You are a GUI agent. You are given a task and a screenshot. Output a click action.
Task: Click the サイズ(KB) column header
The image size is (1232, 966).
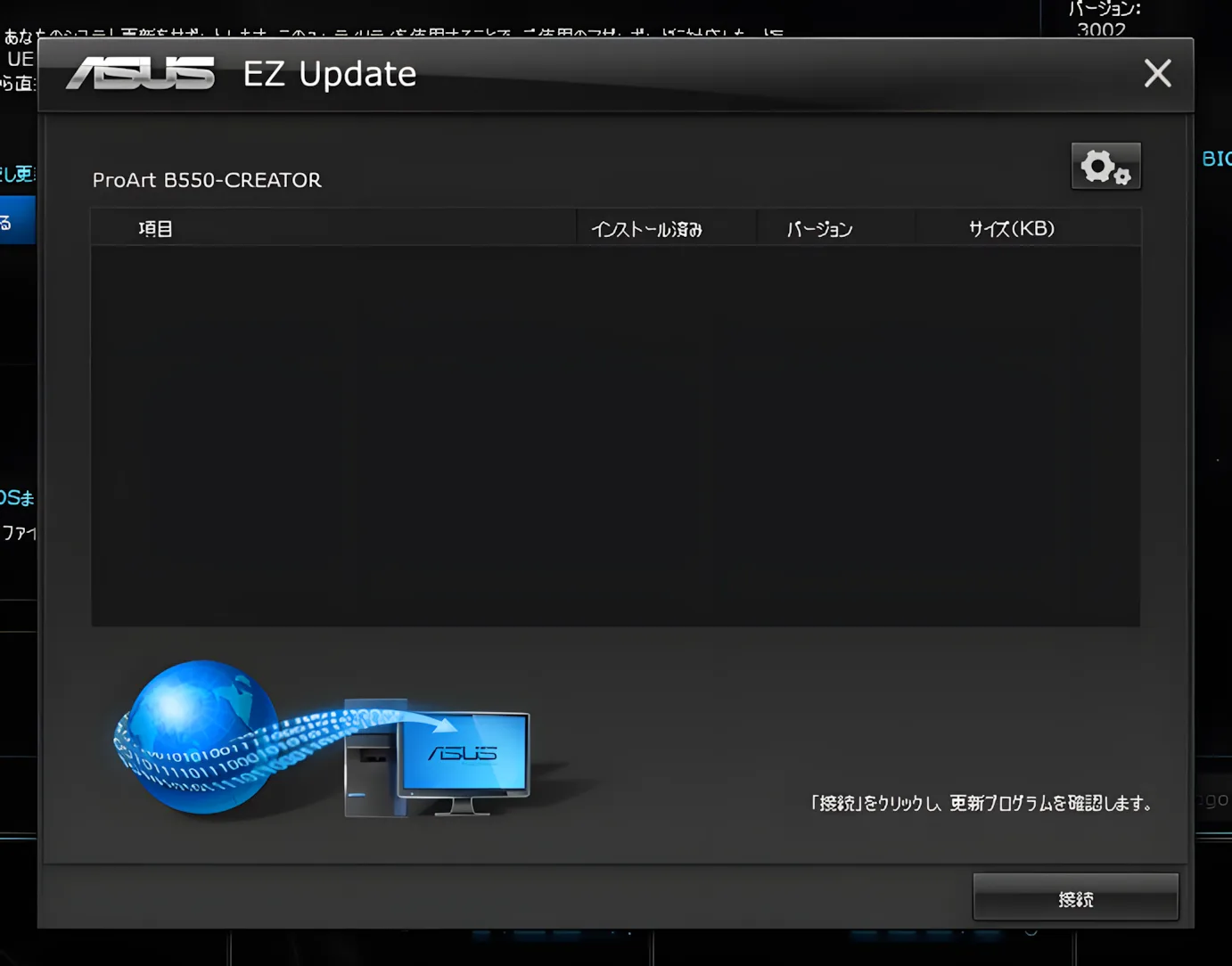tap(1012, 228)
